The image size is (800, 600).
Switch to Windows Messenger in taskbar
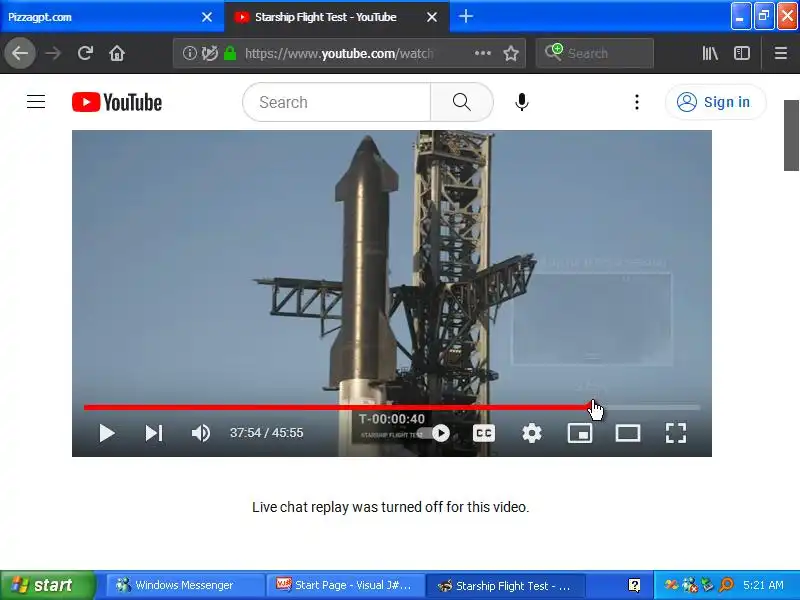pos(185,585)
